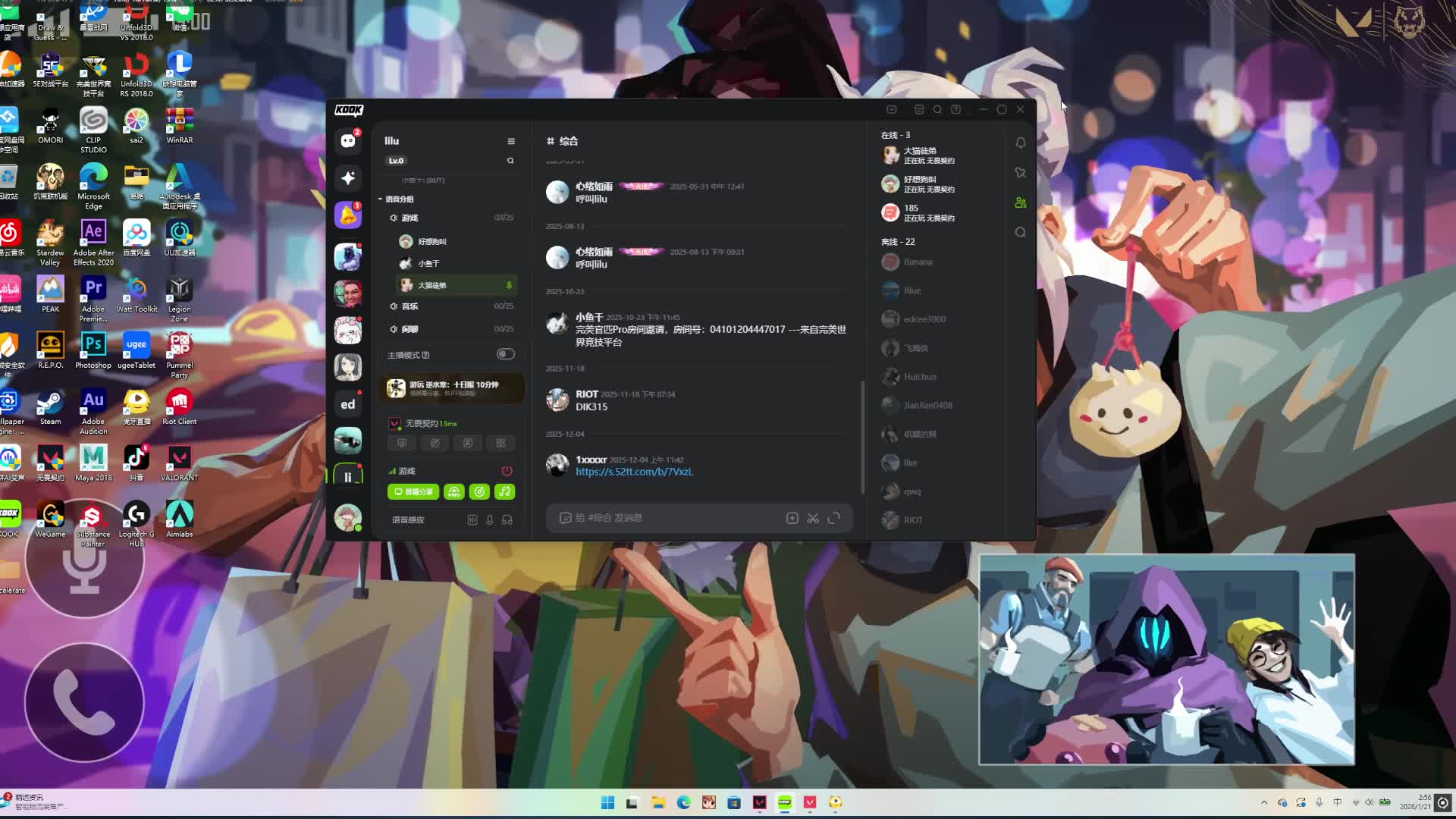Viewport: 1456px width, 819px height.
Task: Open Windows Start button on taskbar
Action: 607,802
